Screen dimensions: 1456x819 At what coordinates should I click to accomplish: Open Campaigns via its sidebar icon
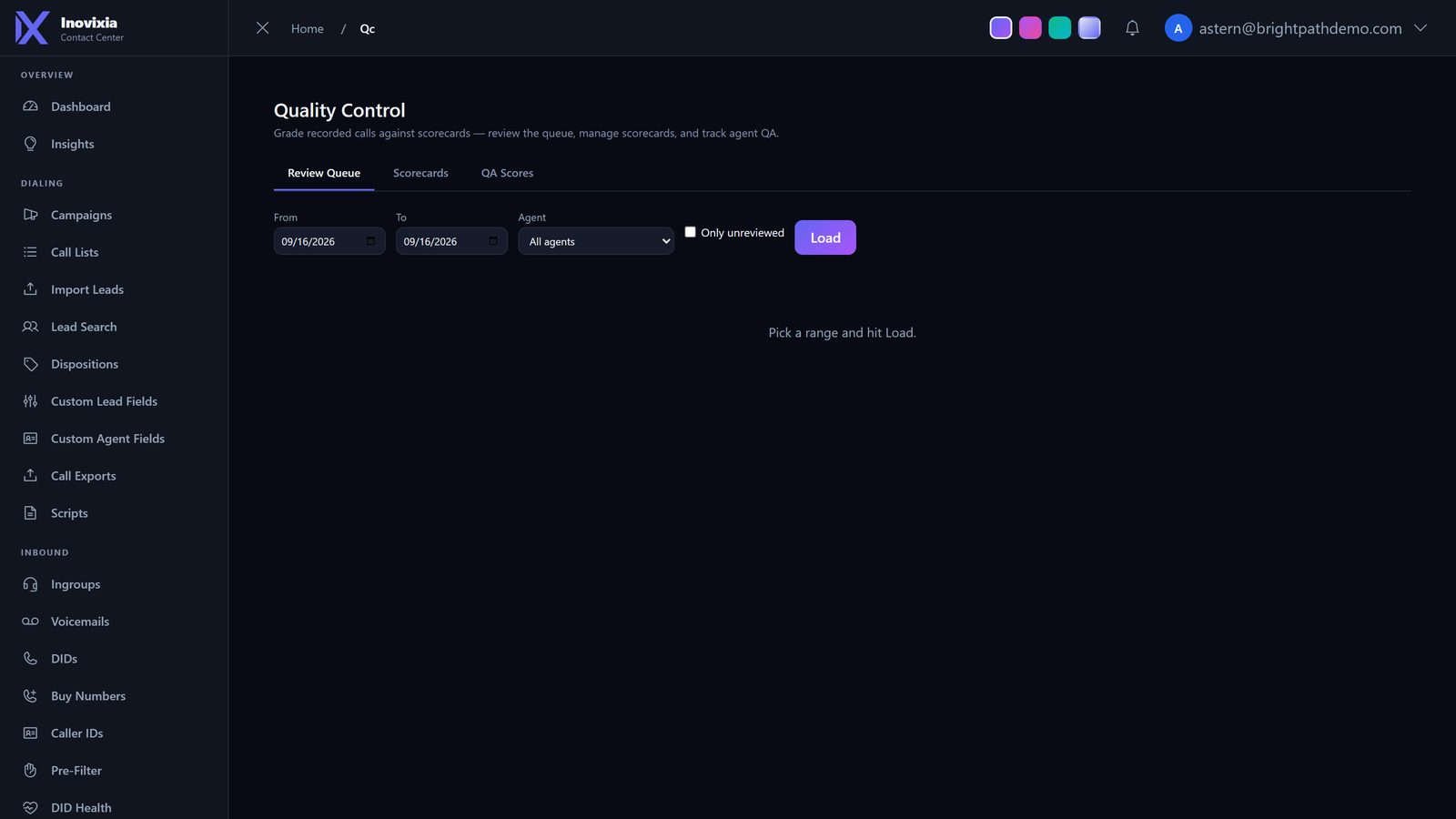tap(30, 215)
